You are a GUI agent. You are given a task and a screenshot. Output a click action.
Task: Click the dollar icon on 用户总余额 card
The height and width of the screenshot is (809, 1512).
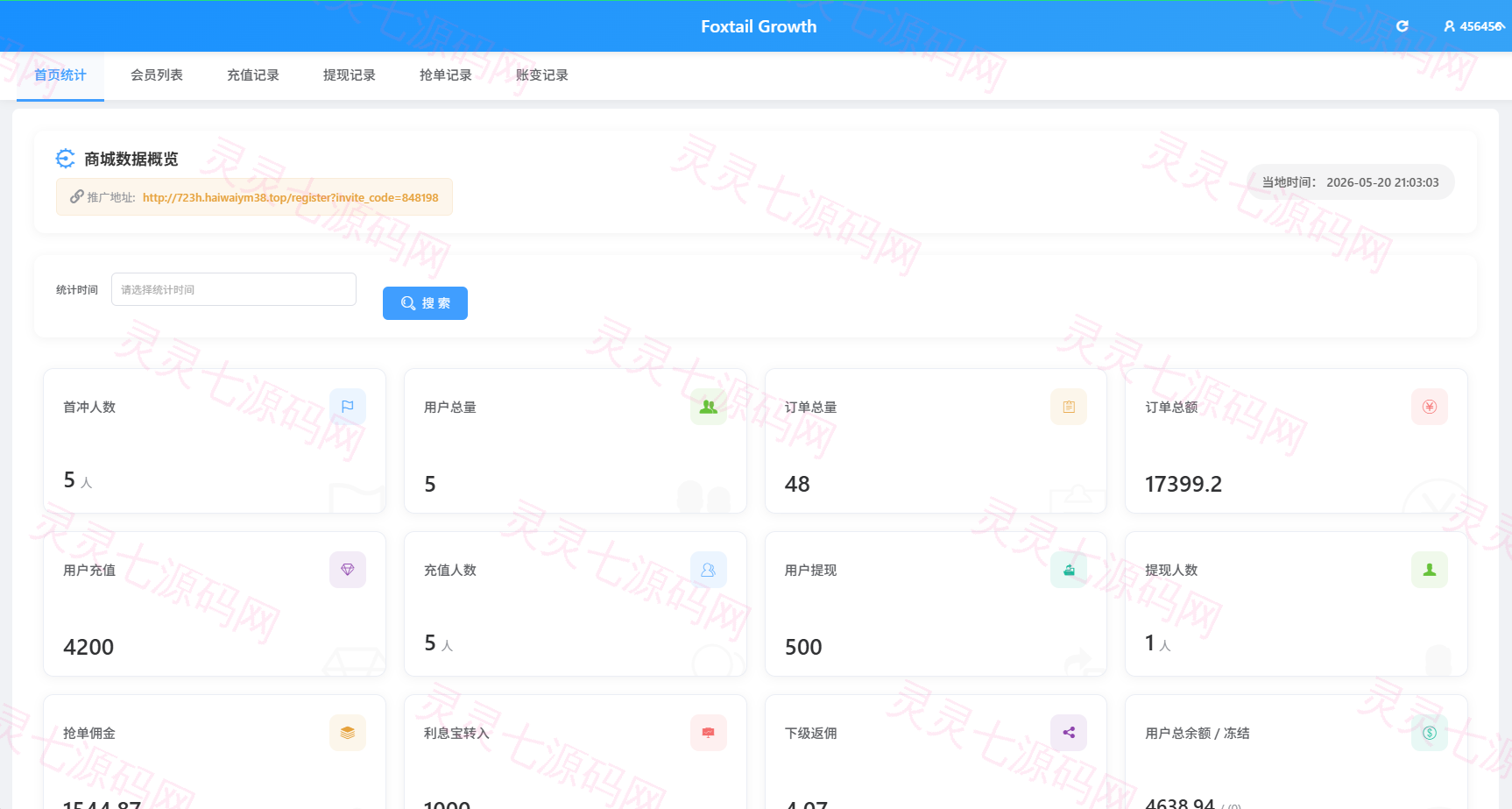coord(1430,733)
